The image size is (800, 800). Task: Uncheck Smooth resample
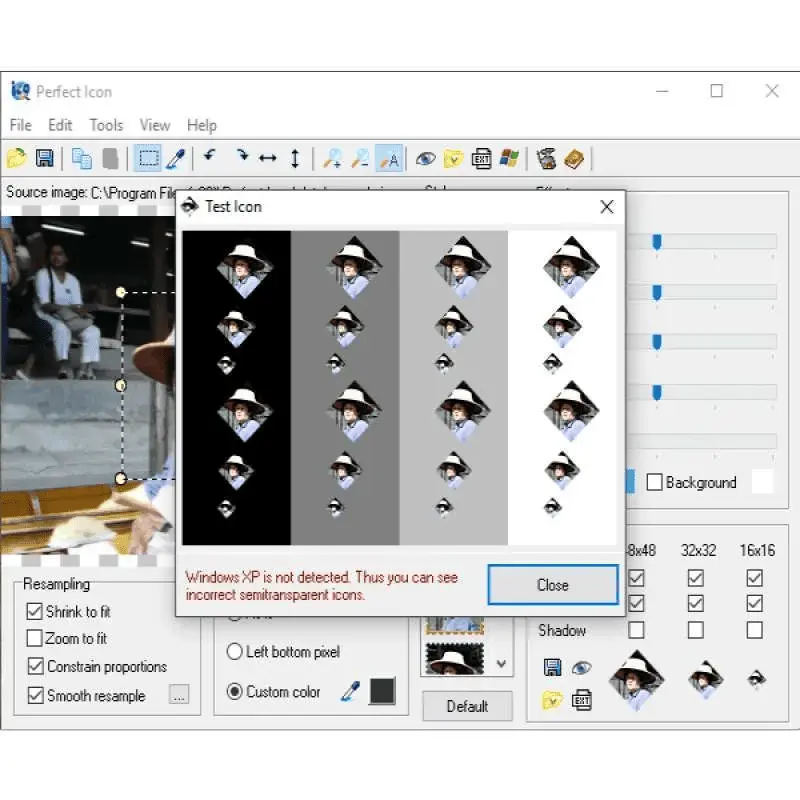pos(35,695)
